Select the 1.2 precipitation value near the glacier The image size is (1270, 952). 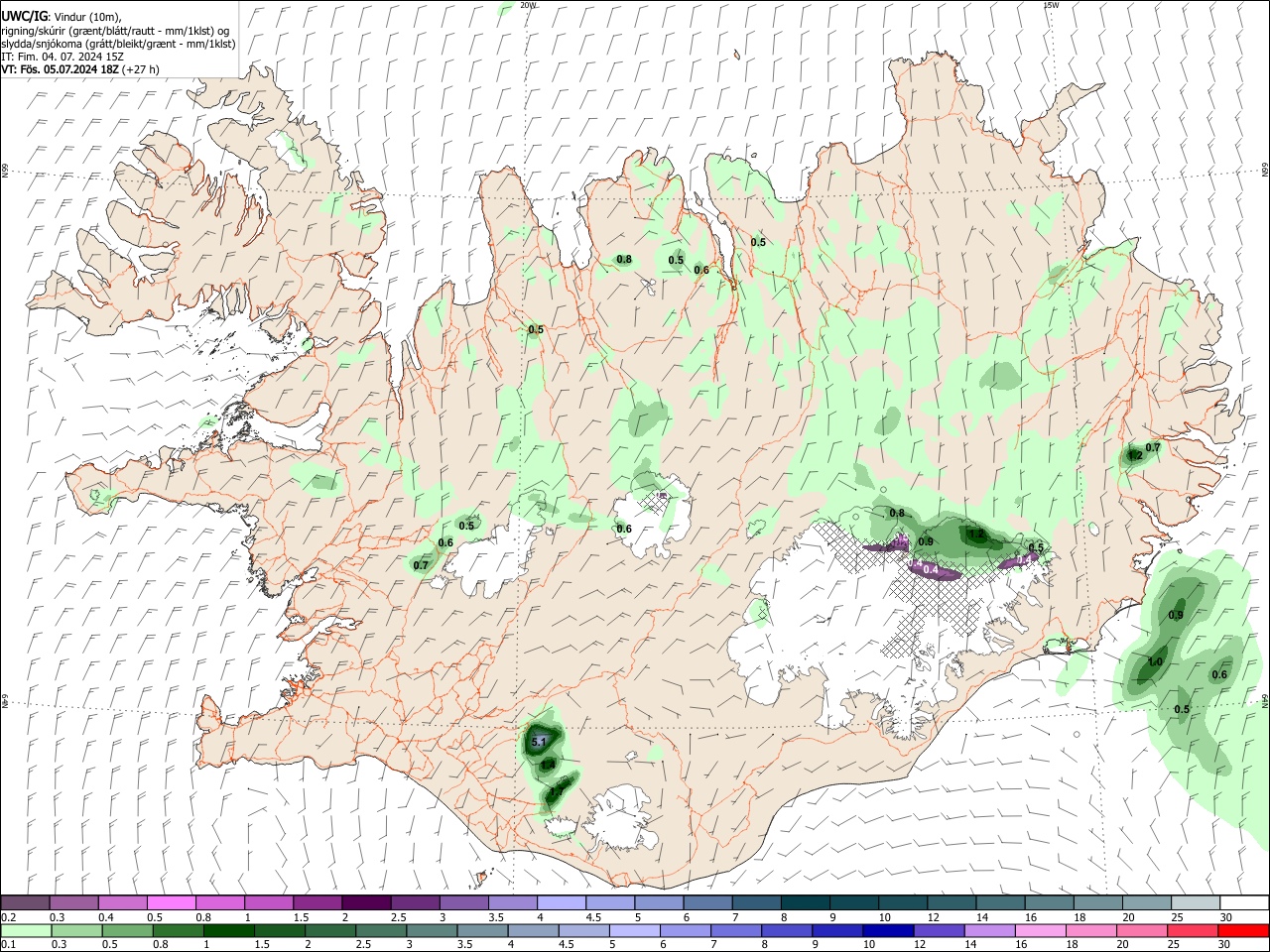click(975, 534)
